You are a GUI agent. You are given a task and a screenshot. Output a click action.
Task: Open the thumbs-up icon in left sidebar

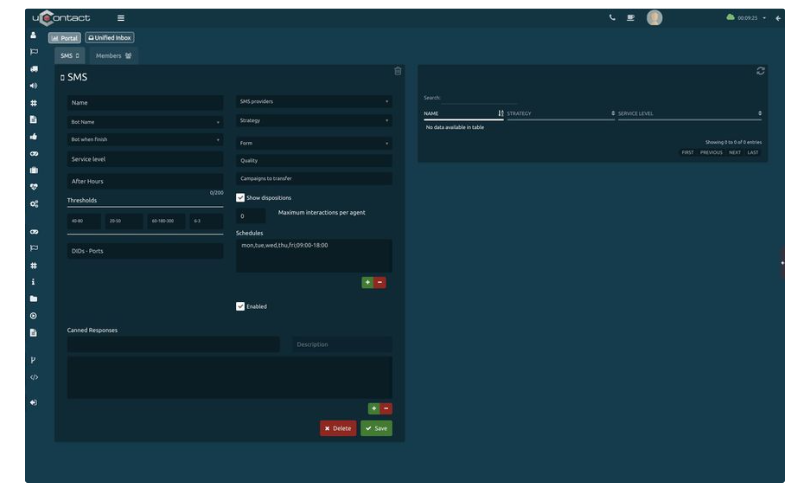click(33, 135)
